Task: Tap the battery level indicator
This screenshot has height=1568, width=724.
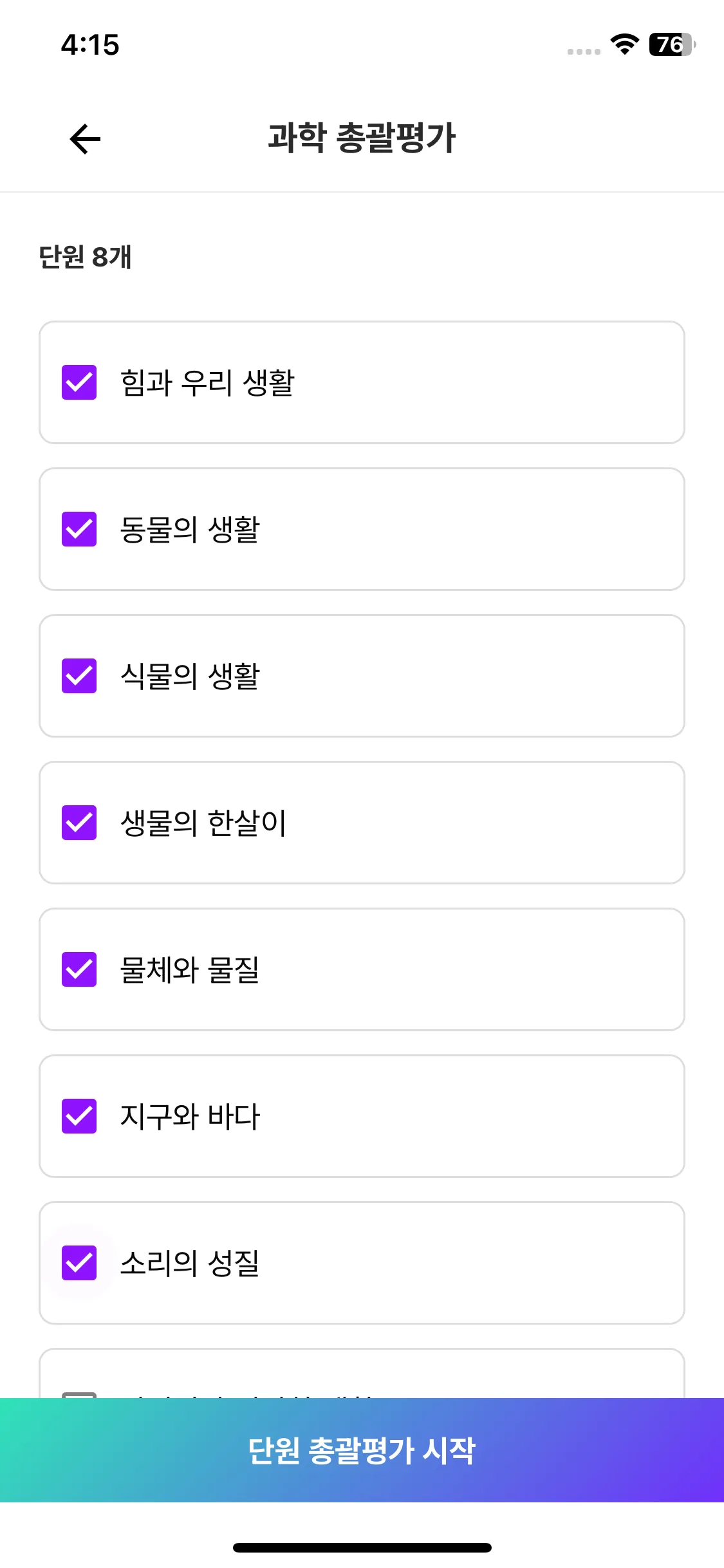Action: [x=671, y=44]
